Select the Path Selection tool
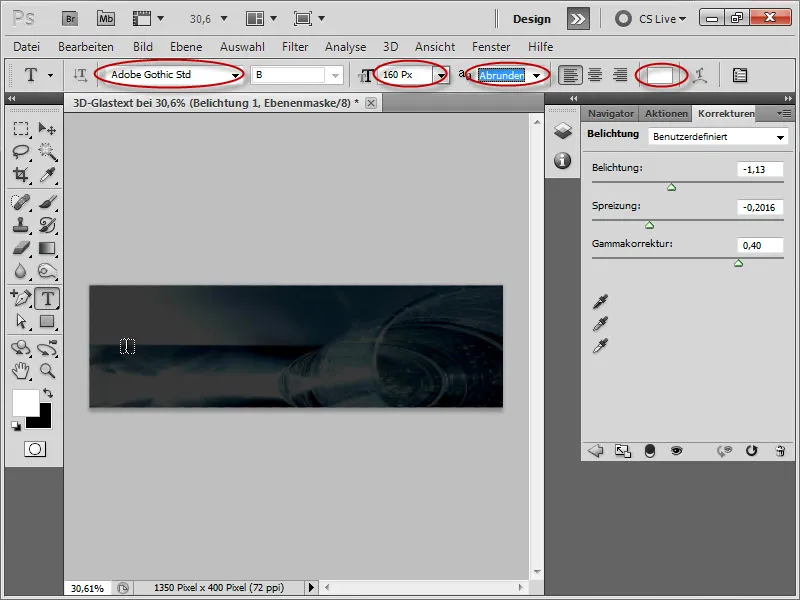Screen dimensions: 800x600 tap(21, 321)
